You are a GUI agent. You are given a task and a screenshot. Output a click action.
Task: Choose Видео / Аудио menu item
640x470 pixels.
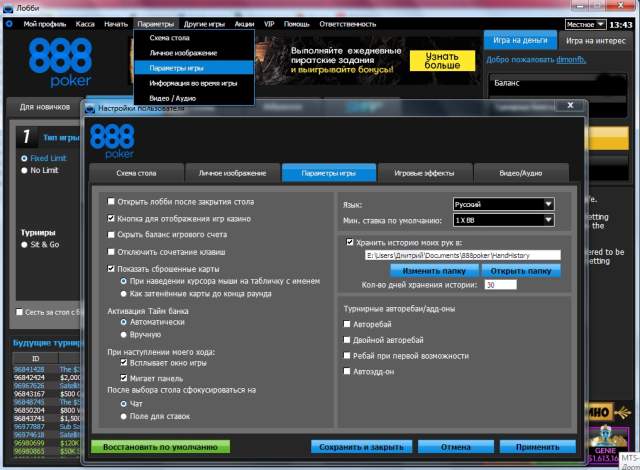point(194,98)
